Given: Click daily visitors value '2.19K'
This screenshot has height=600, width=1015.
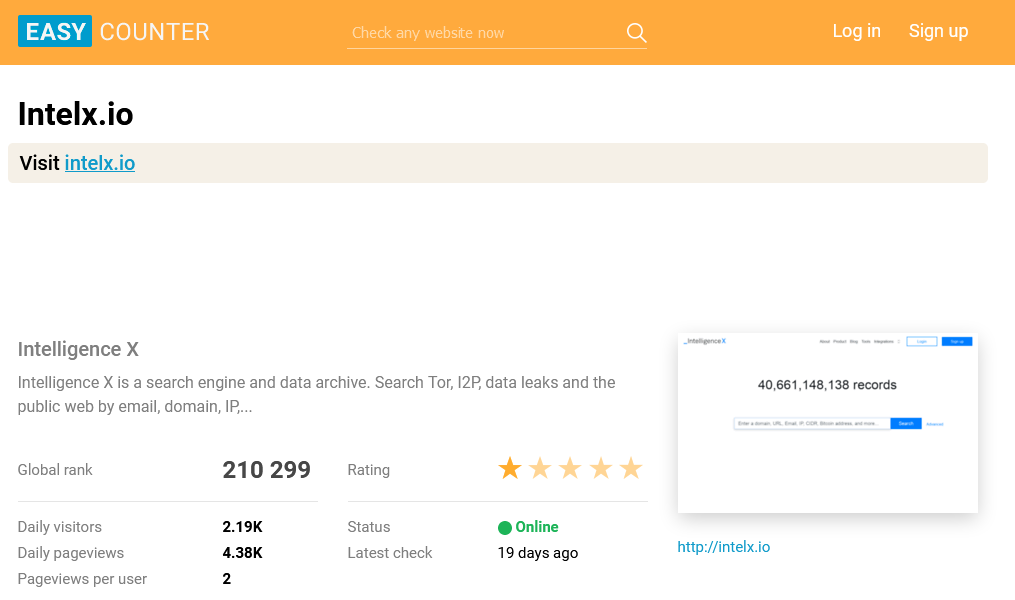Looking at the screenshot, I should (243, 527).
